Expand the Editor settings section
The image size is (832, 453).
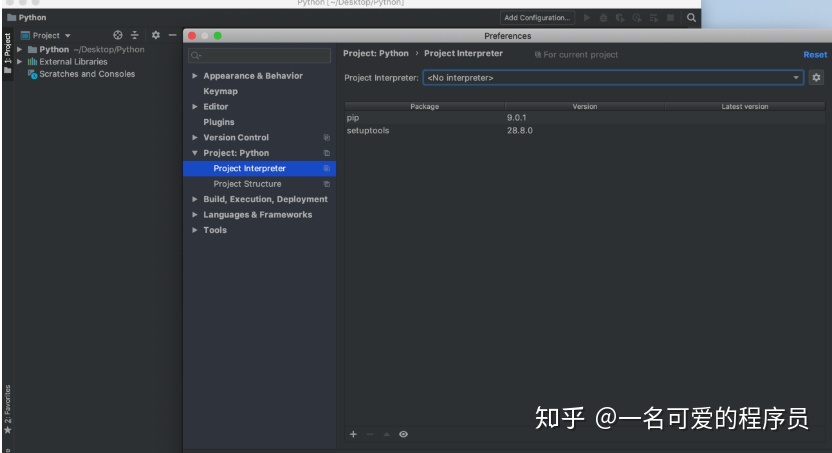(195, 107)
